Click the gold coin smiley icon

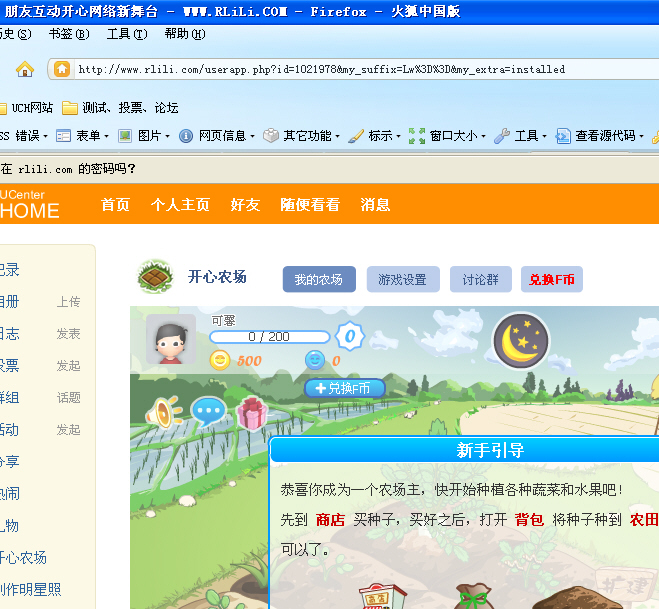point(219,360)
